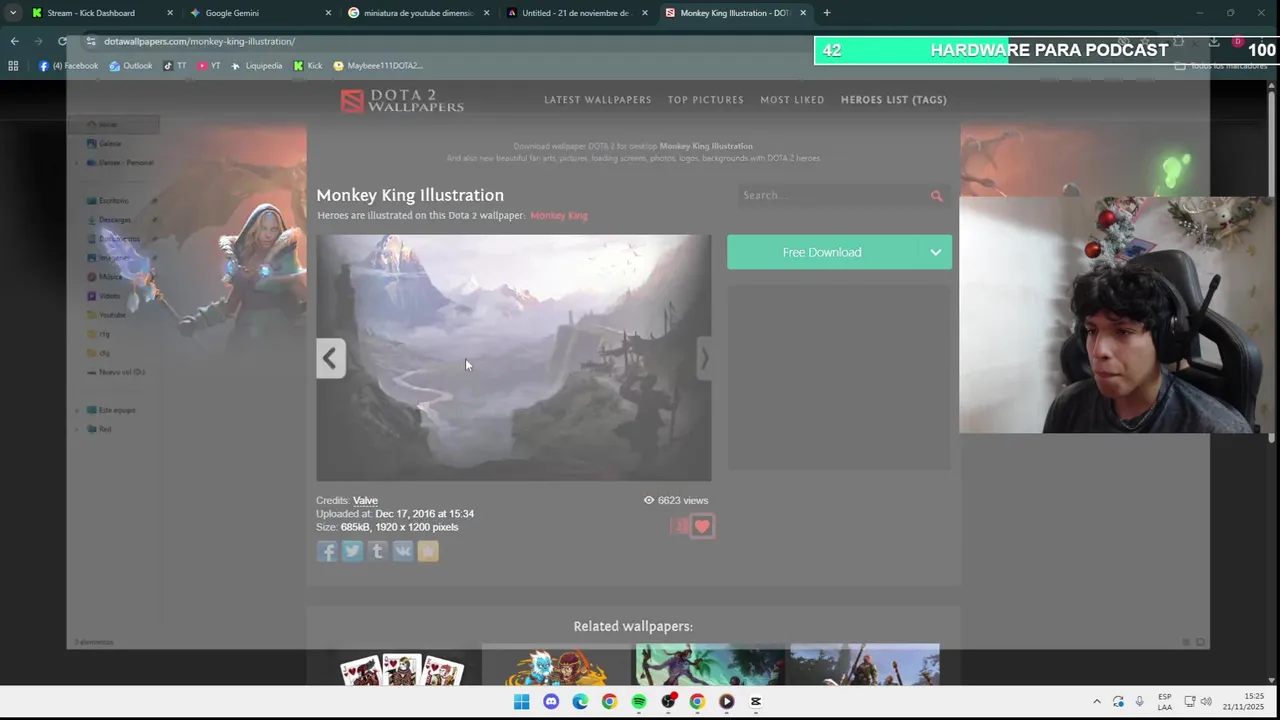Open the Facebook bookmark

point(69,66)
